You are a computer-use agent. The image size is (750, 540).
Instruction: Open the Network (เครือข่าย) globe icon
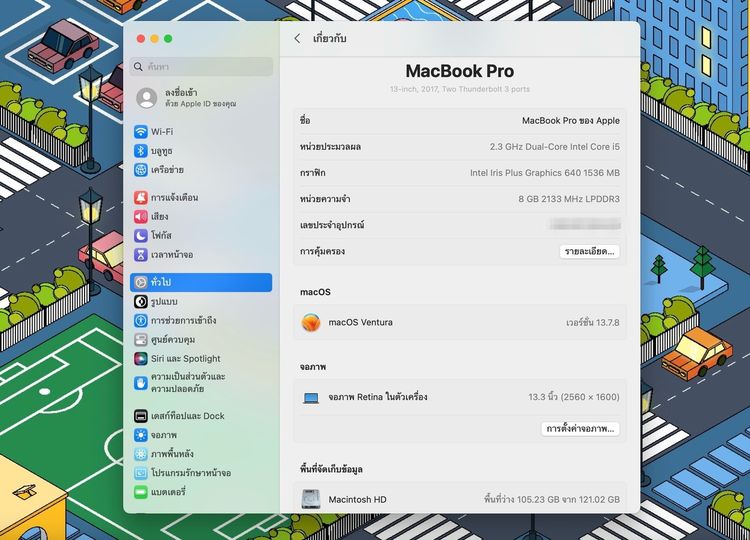tap(141, 170)
